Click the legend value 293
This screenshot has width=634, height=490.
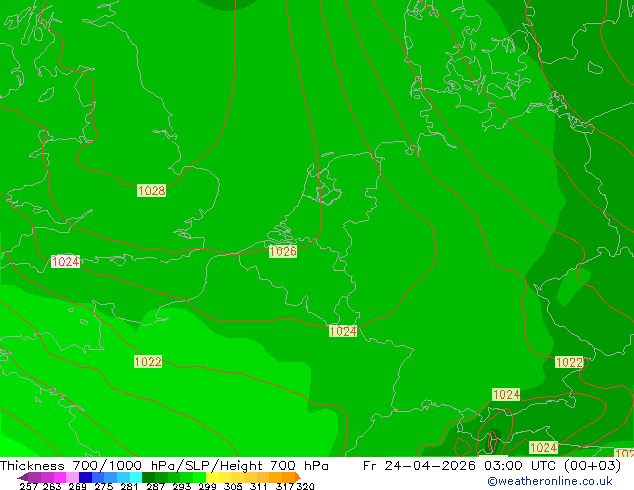tap(182, 486)
